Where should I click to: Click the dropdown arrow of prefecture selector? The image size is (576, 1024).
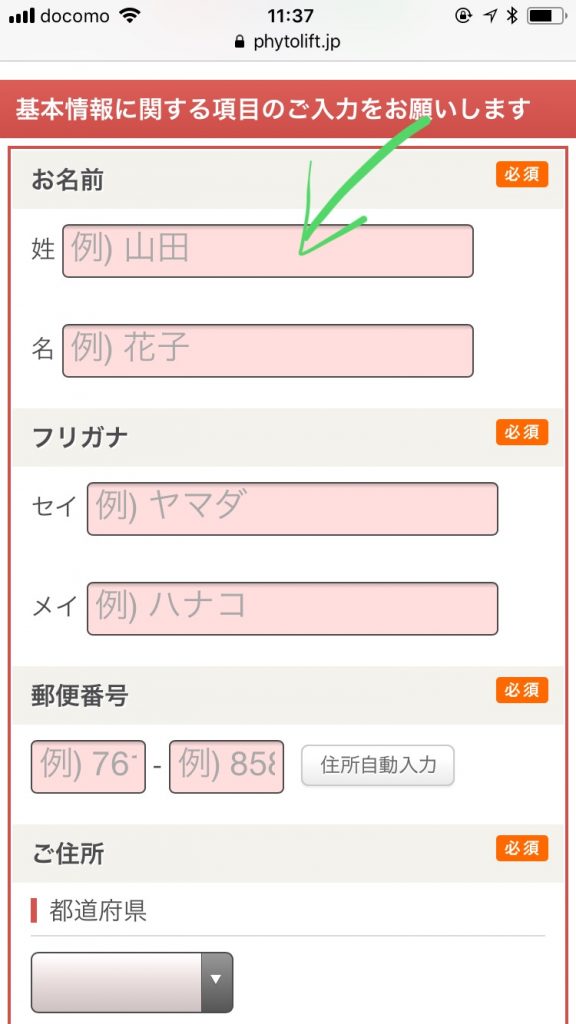tap(217, 982)
